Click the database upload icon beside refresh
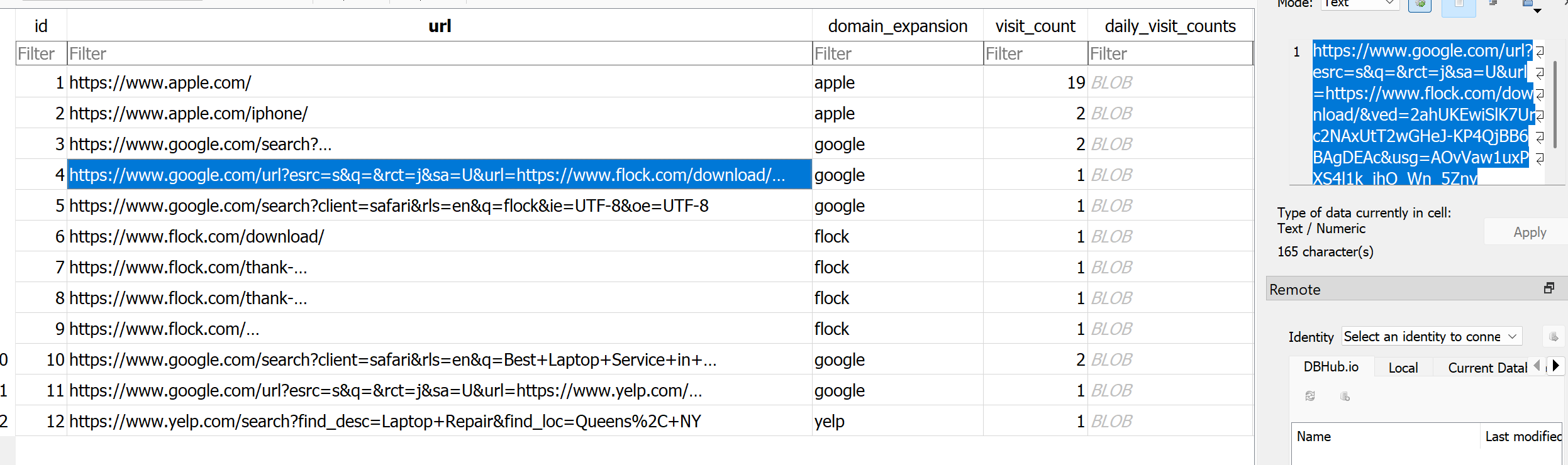This screenshot has height=465, width=1568. tap(1345, 396)
